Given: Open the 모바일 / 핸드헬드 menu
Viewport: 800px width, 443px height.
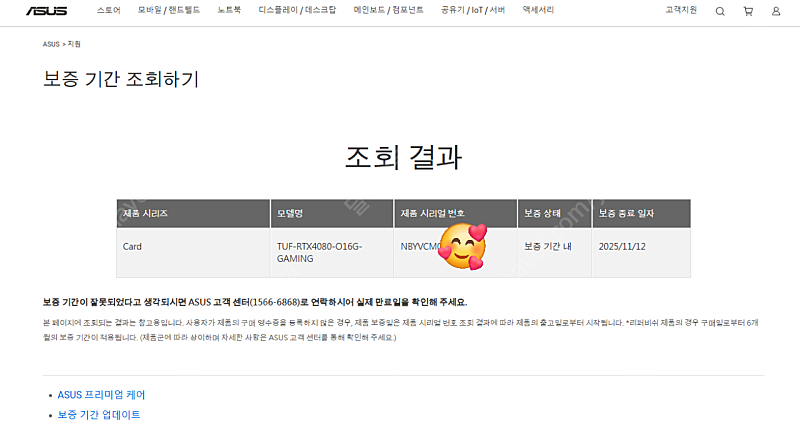Looking at the screenshot, I should (169, 10).
